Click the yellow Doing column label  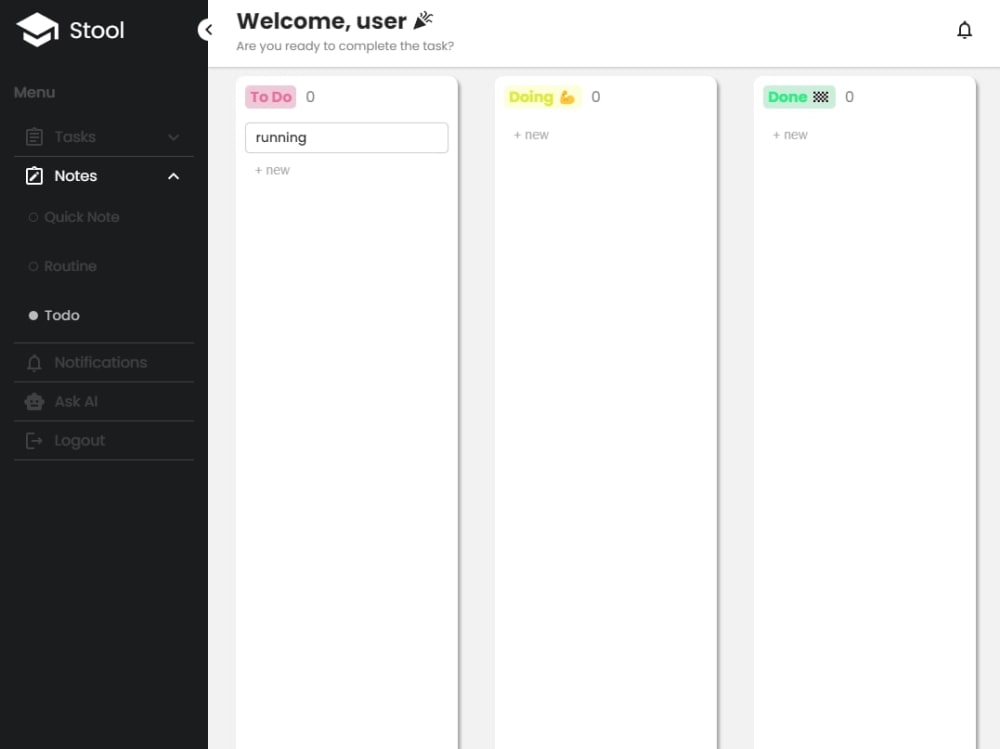coord(543,97)
